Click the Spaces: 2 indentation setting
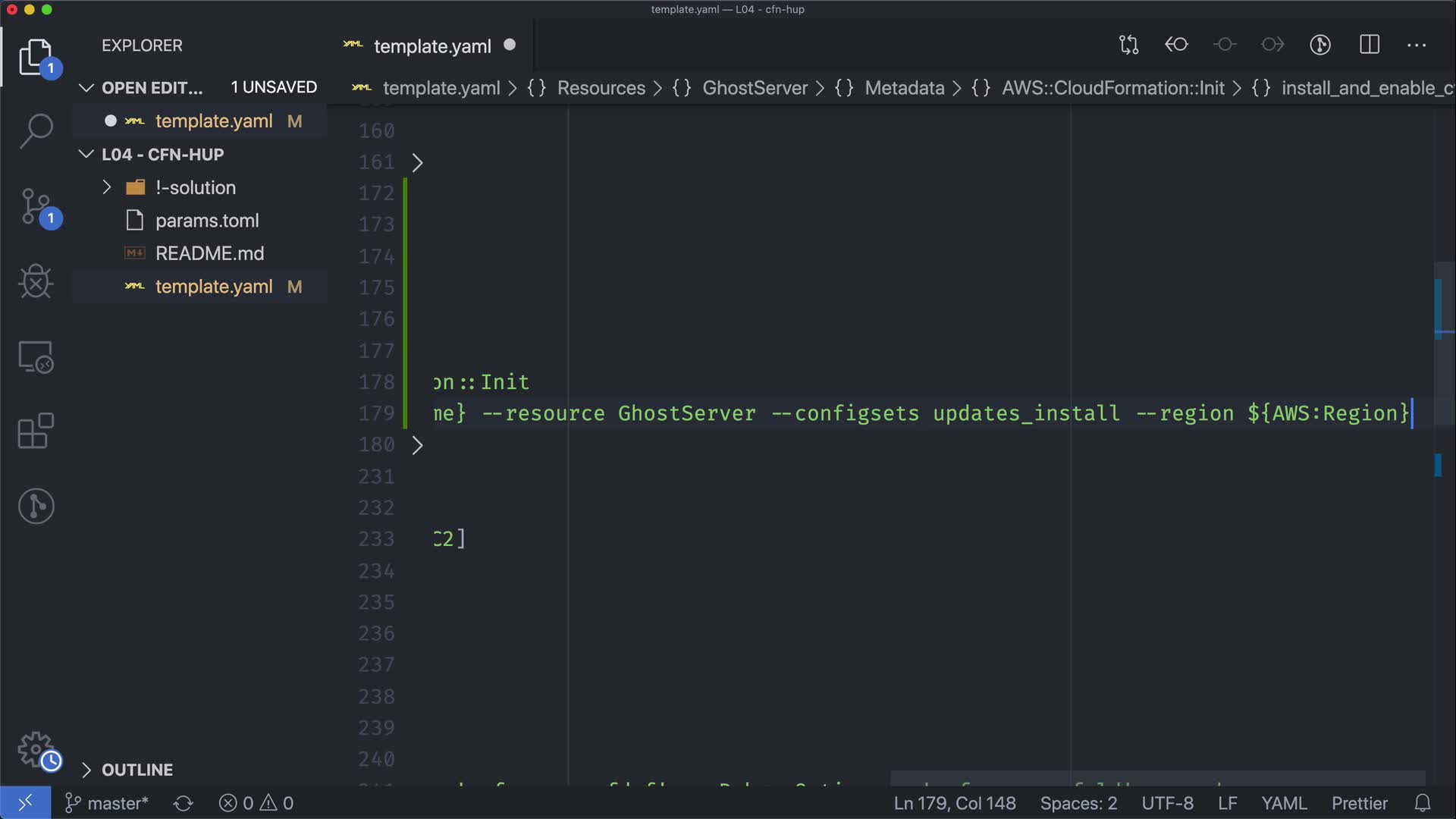Image resolution: width=1456 pixels, height=819 pixels. (1078, 803)
